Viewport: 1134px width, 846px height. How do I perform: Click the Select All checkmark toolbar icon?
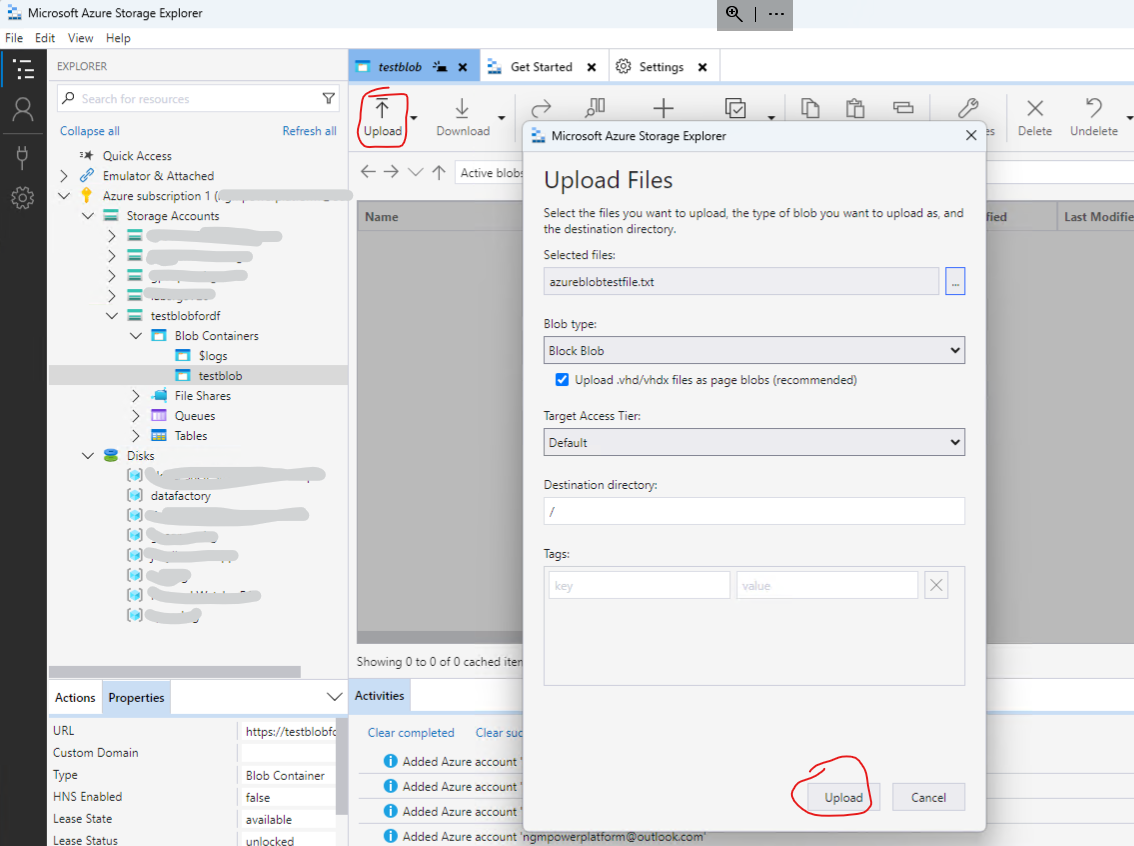point(736,108)
